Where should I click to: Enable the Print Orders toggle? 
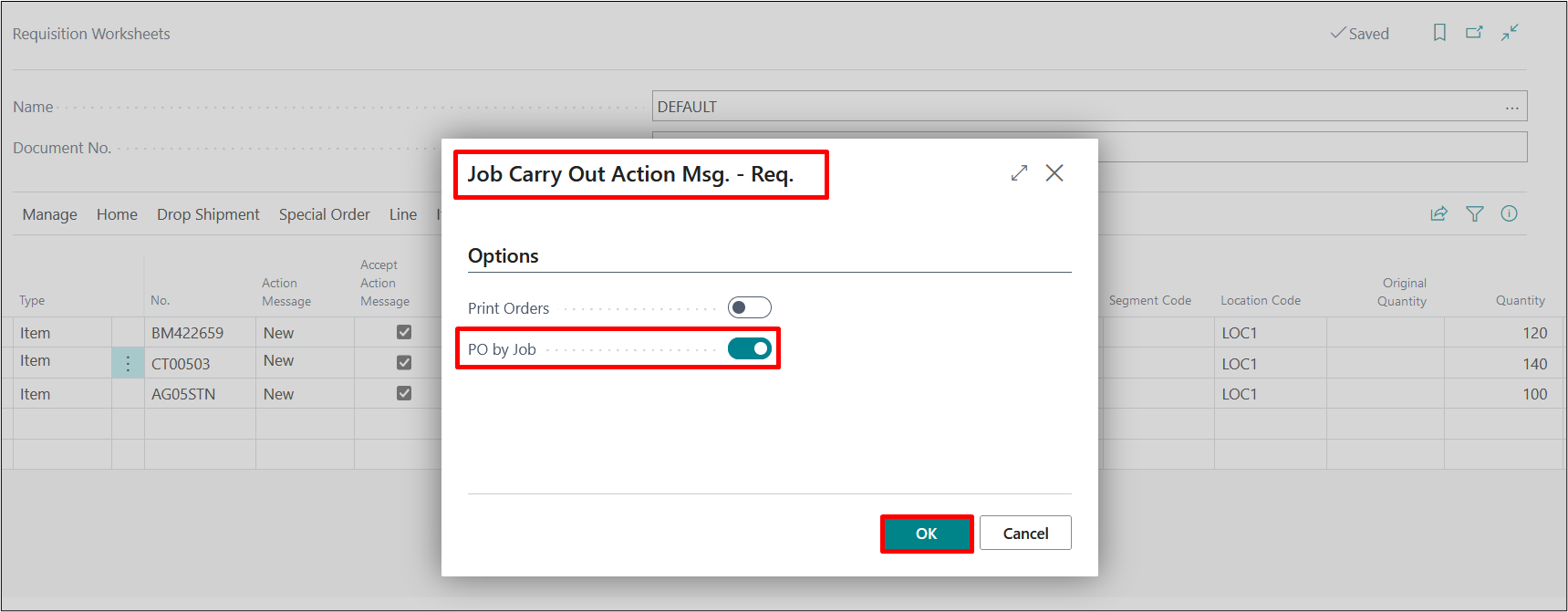click(x=749, y=307)
